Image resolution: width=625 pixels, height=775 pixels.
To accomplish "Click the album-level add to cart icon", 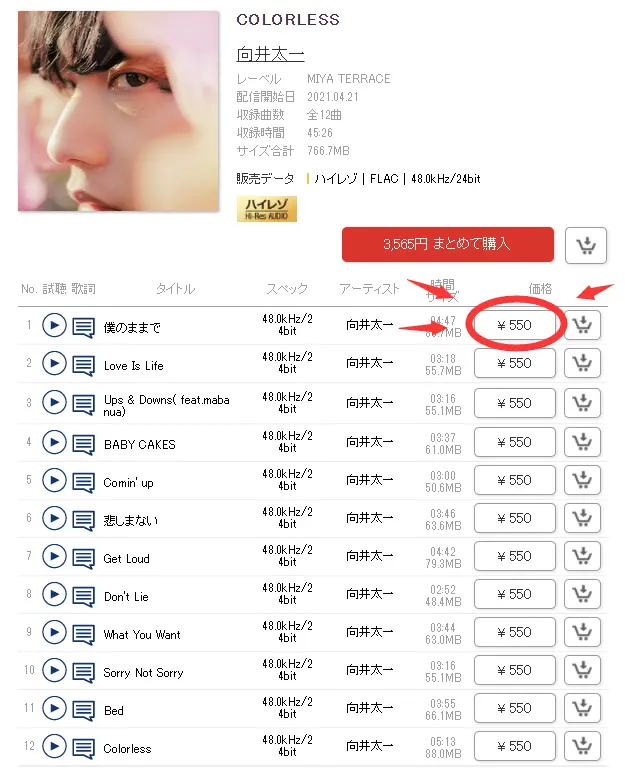I will 586,245.
